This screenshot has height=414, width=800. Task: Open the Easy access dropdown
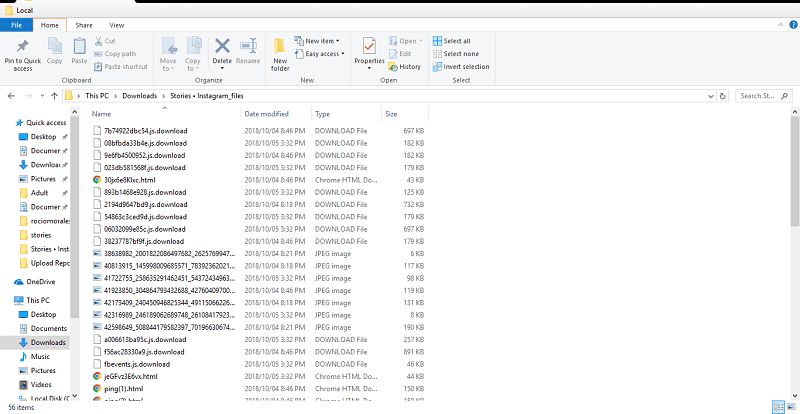coord(320,54)
